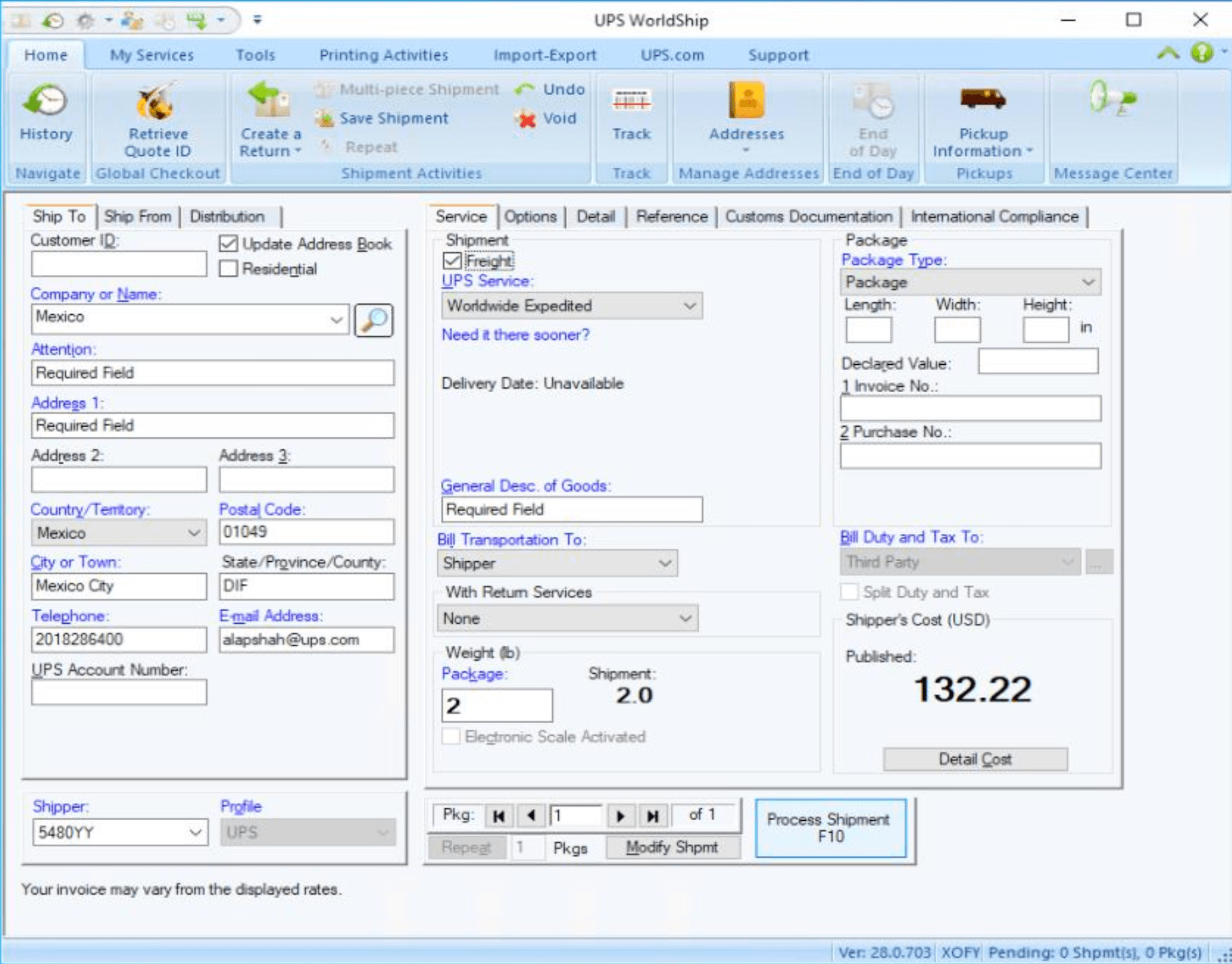1232x964 pixels.
Task: Go to next package arrow
Action: 620,816
